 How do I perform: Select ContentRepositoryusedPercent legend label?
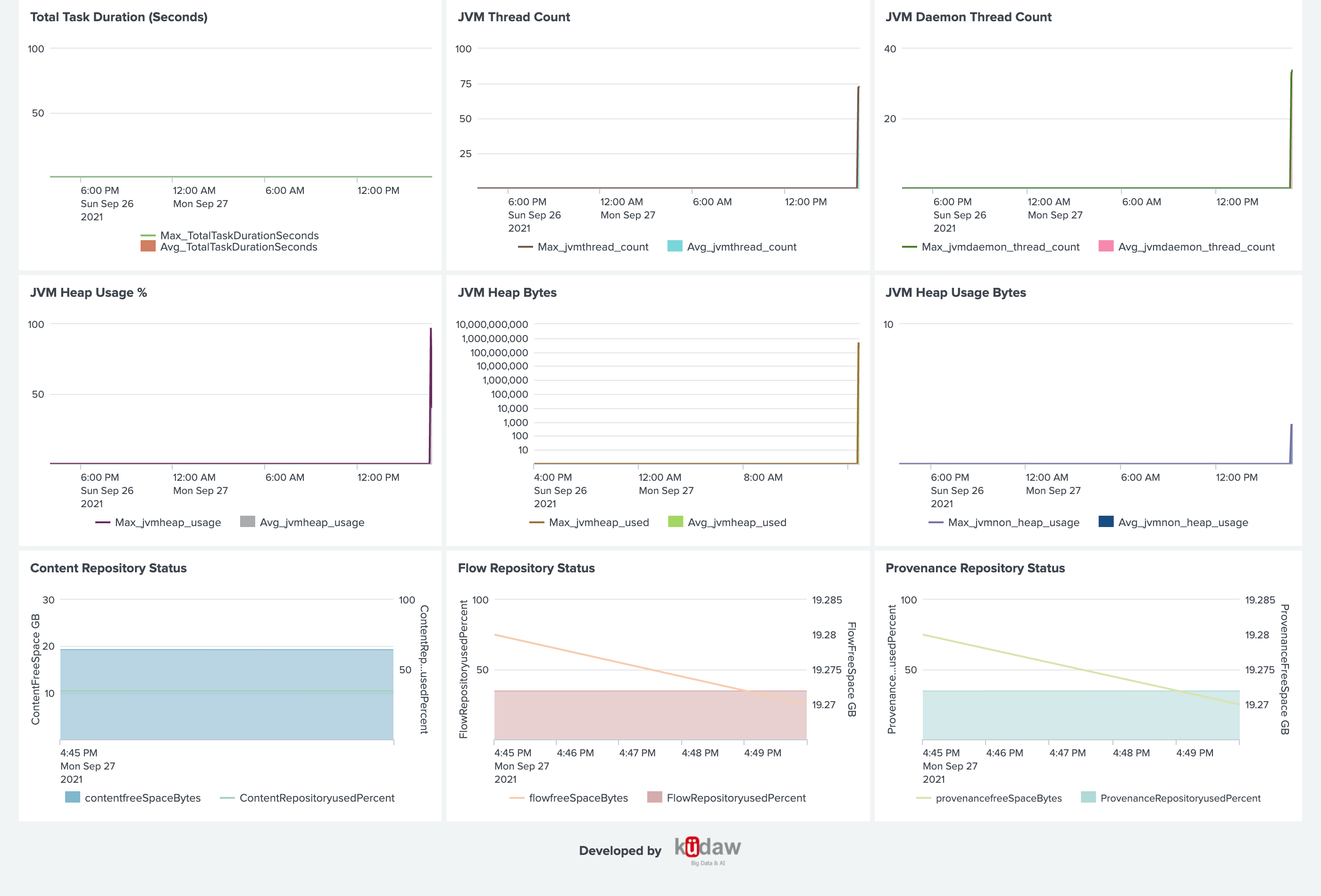317,798
